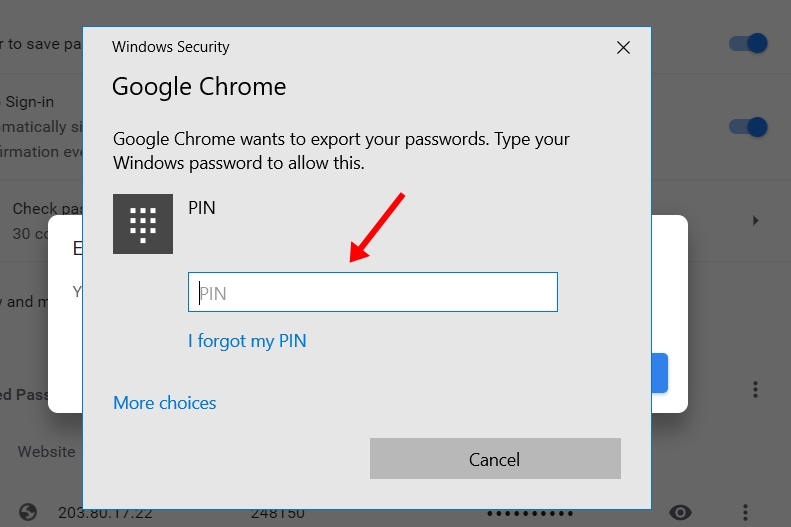Close the Windows Security dialog
Screen dimensions: 791x527
tap(623, 47)
